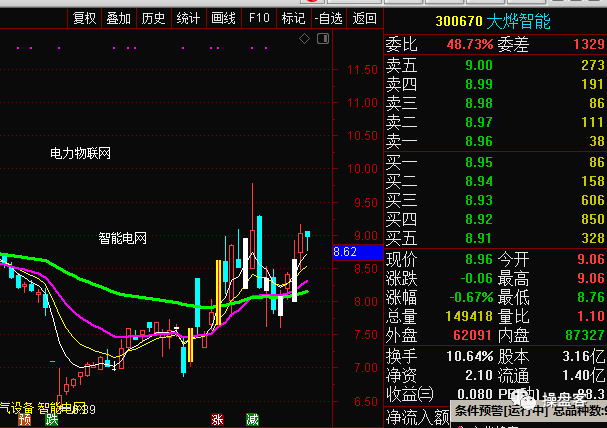Open F10 company info
The width and height of the screenshot is (607, 428).
point(259,18)
